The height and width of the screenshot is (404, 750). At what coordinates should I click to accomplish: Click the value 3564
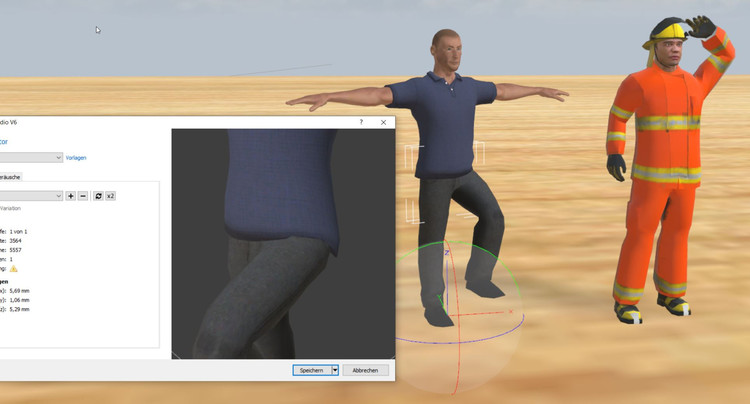tap(15, 241)
